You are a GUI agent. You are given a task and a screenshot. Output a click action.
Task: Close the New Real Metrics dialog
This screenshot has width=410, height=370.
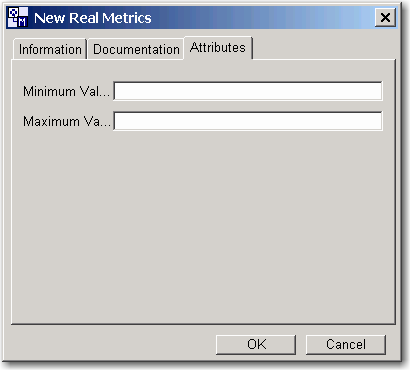tap(385, 17)
